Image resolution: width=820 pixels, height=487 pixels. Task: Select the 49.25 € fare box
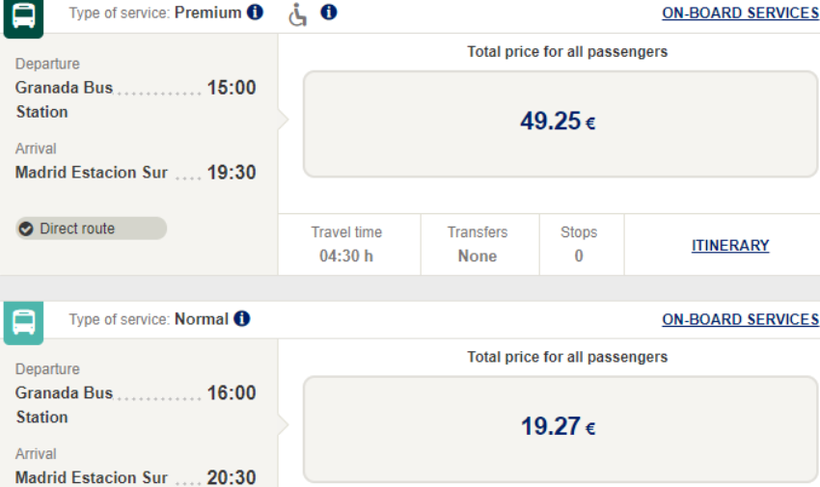click(x=559, y=123)
